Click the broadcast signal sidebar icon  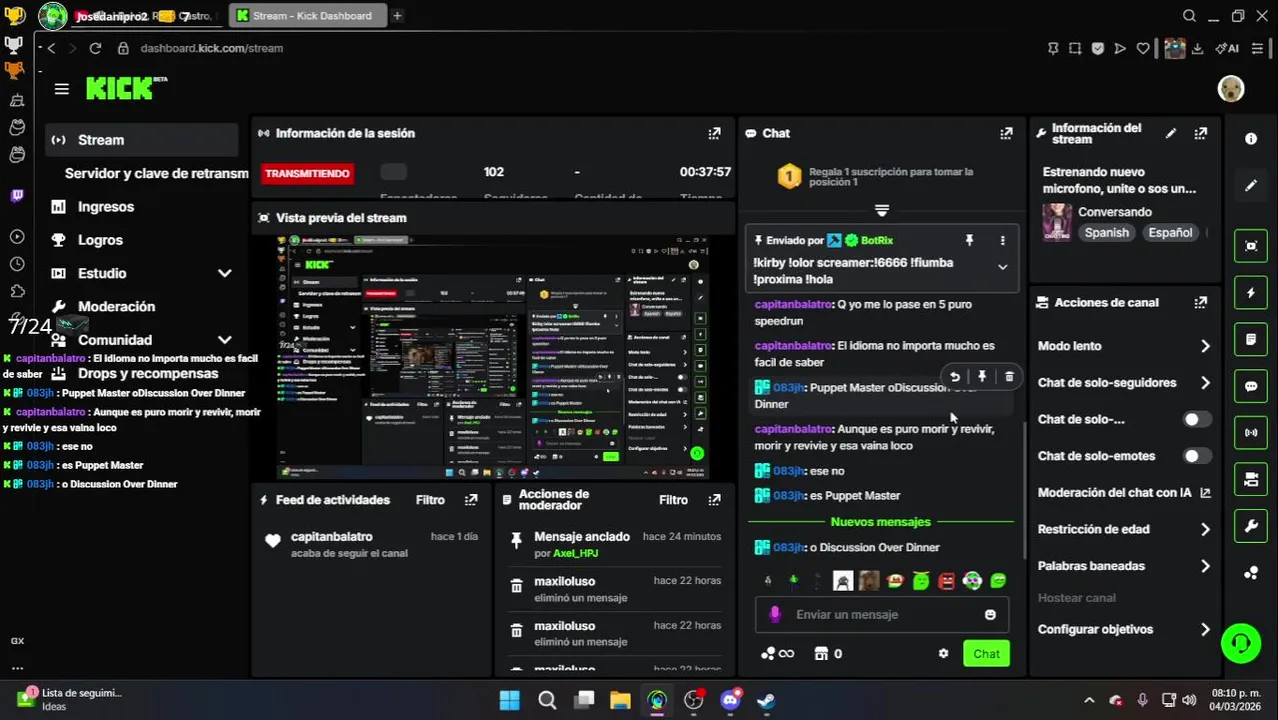1251,433
